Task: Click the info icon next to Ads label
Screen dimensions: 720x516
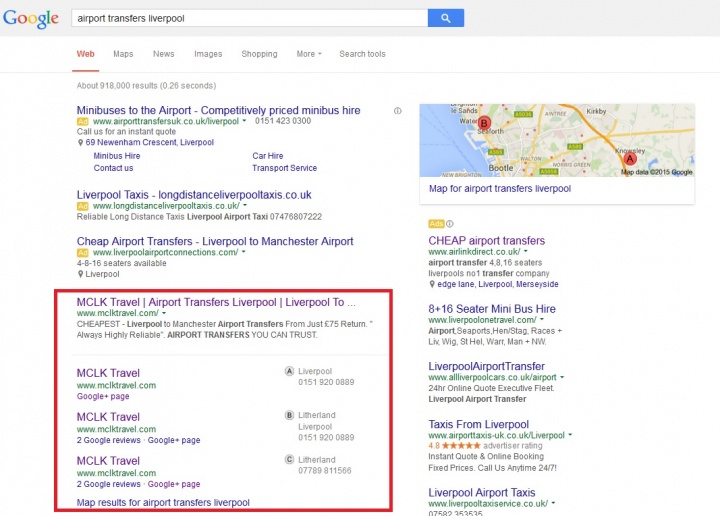Action: [450, 224]
